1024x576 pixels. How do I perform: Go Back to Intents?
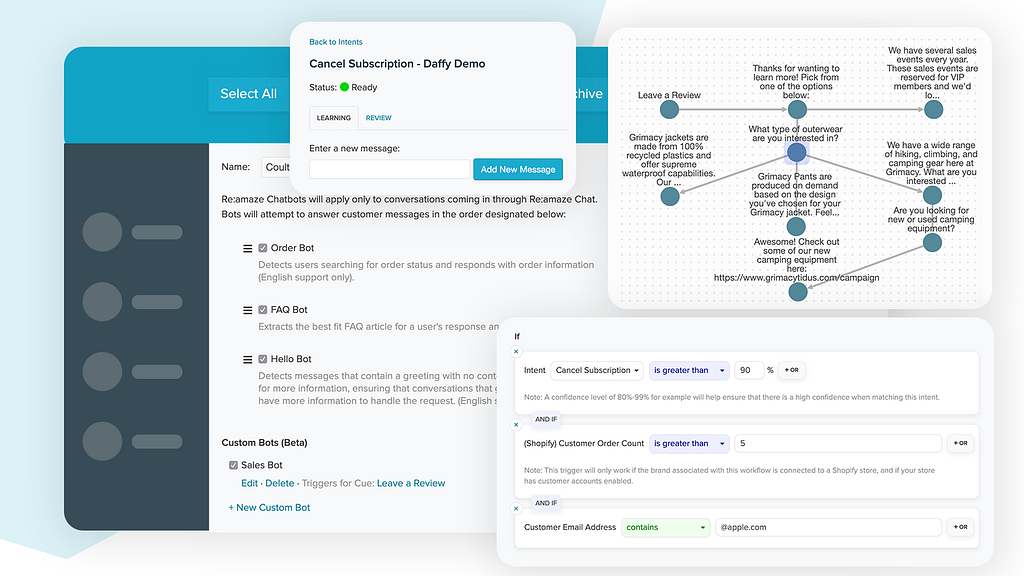pyautogui.click(x=336, y=42)
